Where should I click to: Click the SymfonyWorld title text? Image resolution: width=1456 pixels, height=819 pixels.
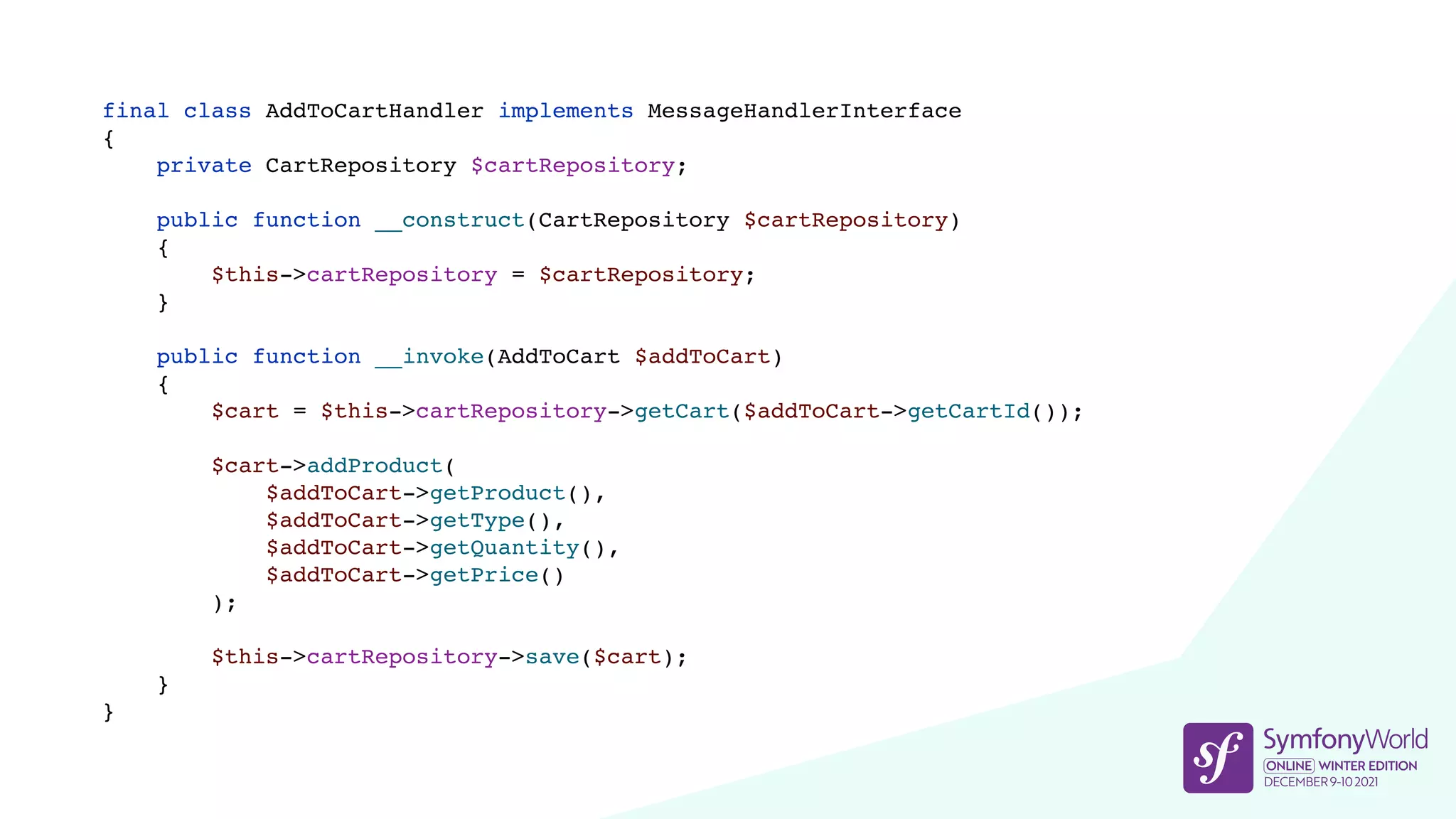click(x=1345, y=740)
